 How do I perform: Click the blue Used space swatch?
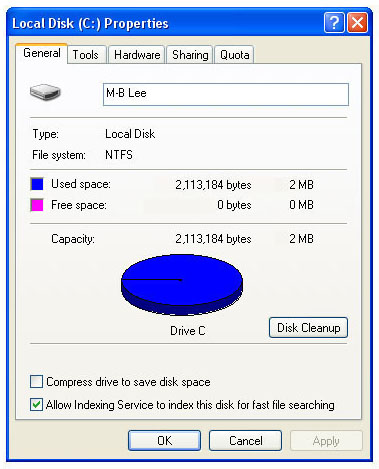pos(37,184)
